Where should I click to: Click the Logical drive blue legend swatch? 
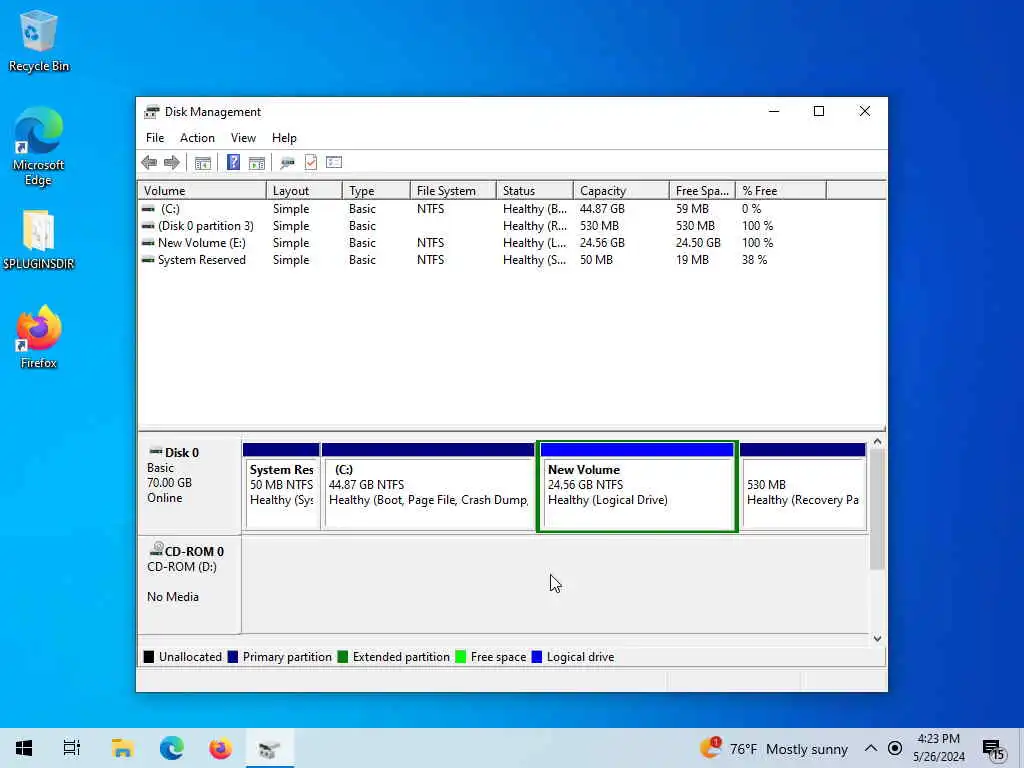[537, 657]
